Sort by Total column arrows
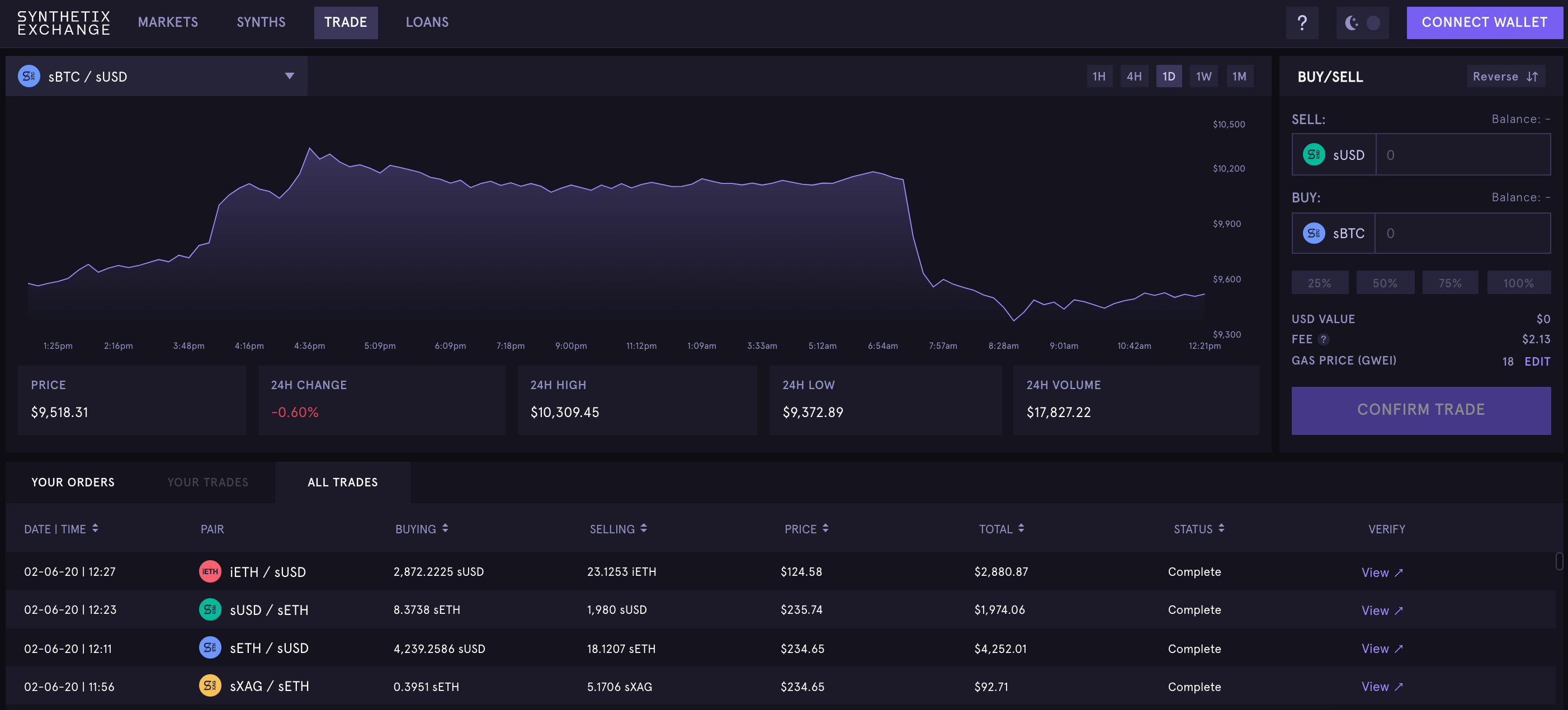Viewport: 1568px width, 710px height. (x=1022, y=528)
